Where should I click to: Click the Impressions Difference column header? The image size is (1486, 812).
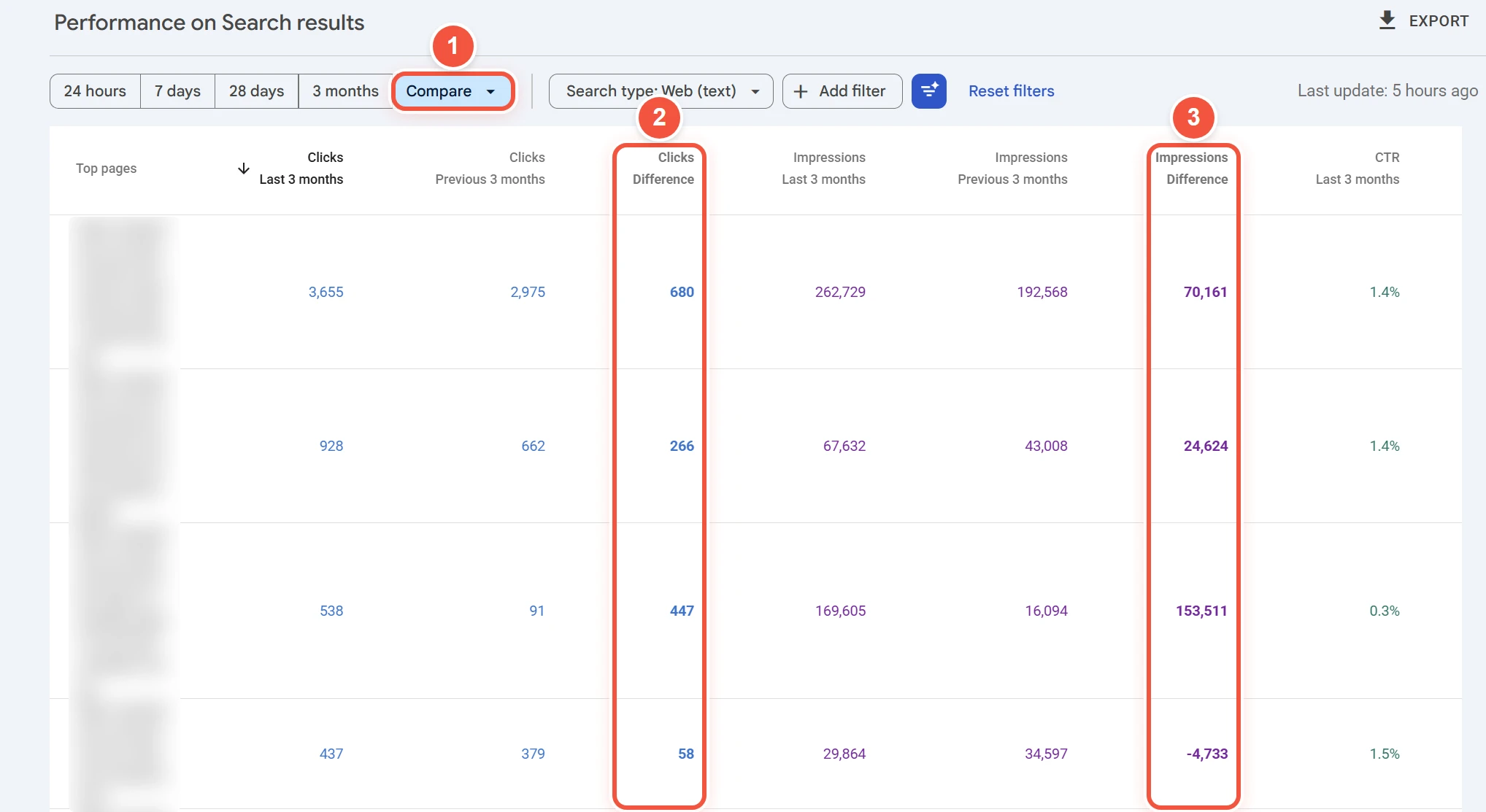(x=1191, y=169)
